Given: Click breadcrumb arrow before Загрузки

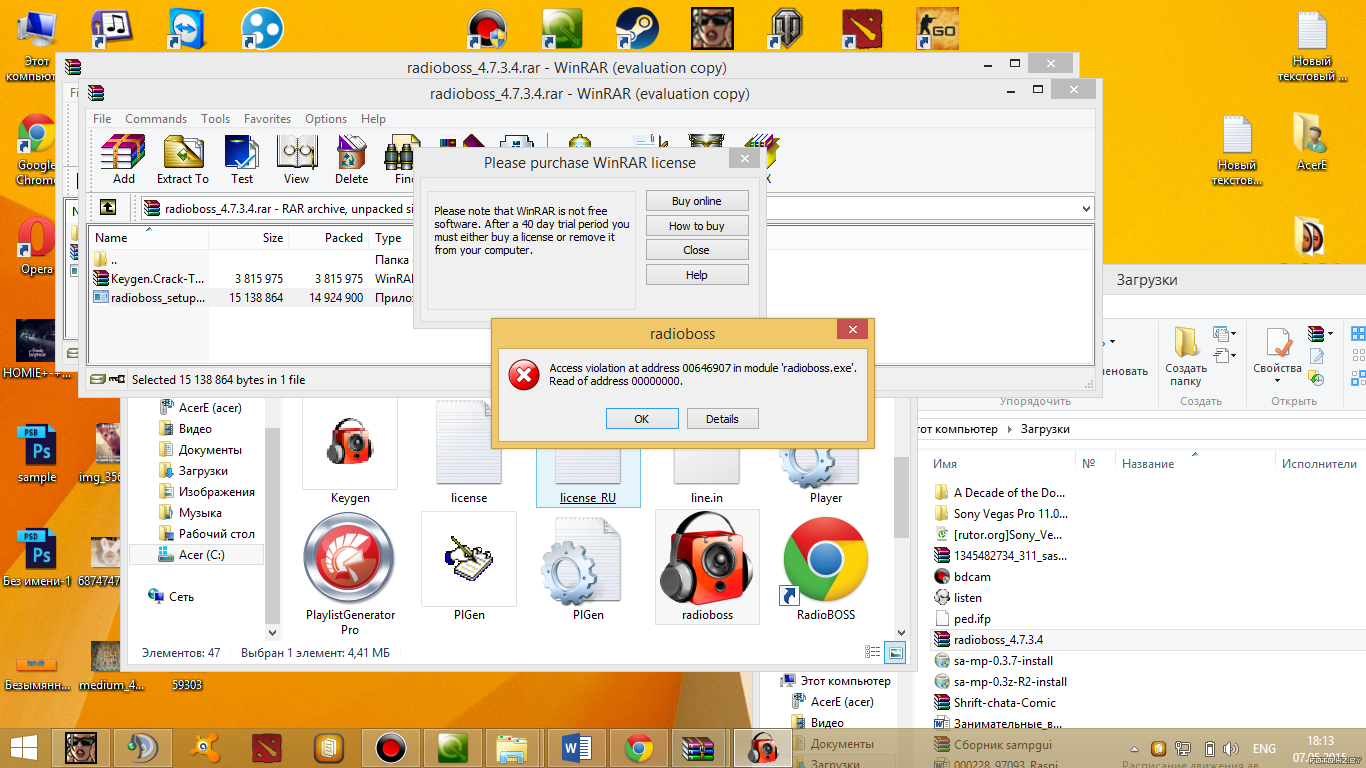Looking at the screenshot, I should pyautogui.click(x=1009, y=429).
